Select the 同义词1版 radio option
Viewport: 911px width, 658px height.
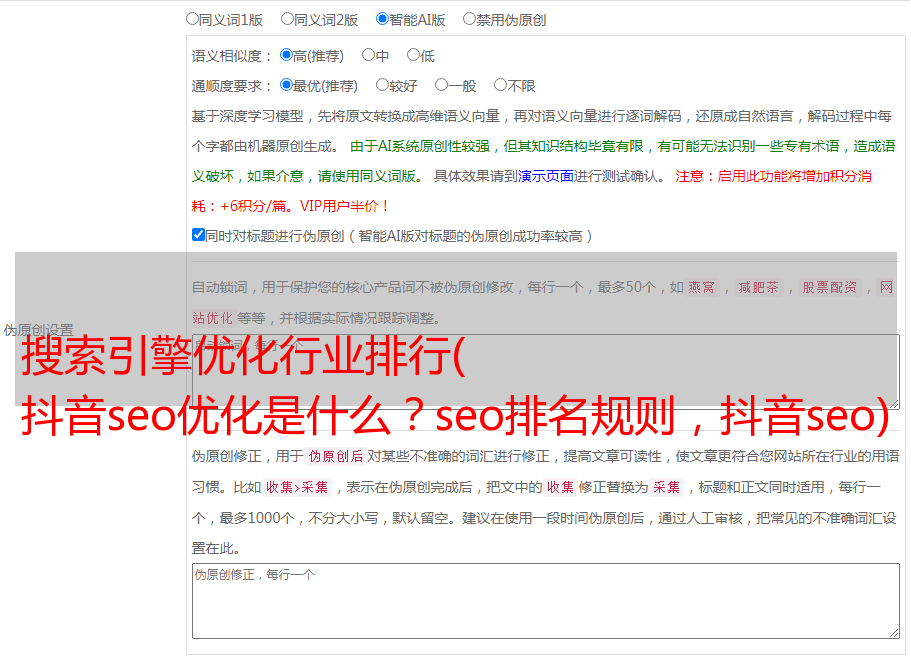pyautogui.click(x=192, y=19)
